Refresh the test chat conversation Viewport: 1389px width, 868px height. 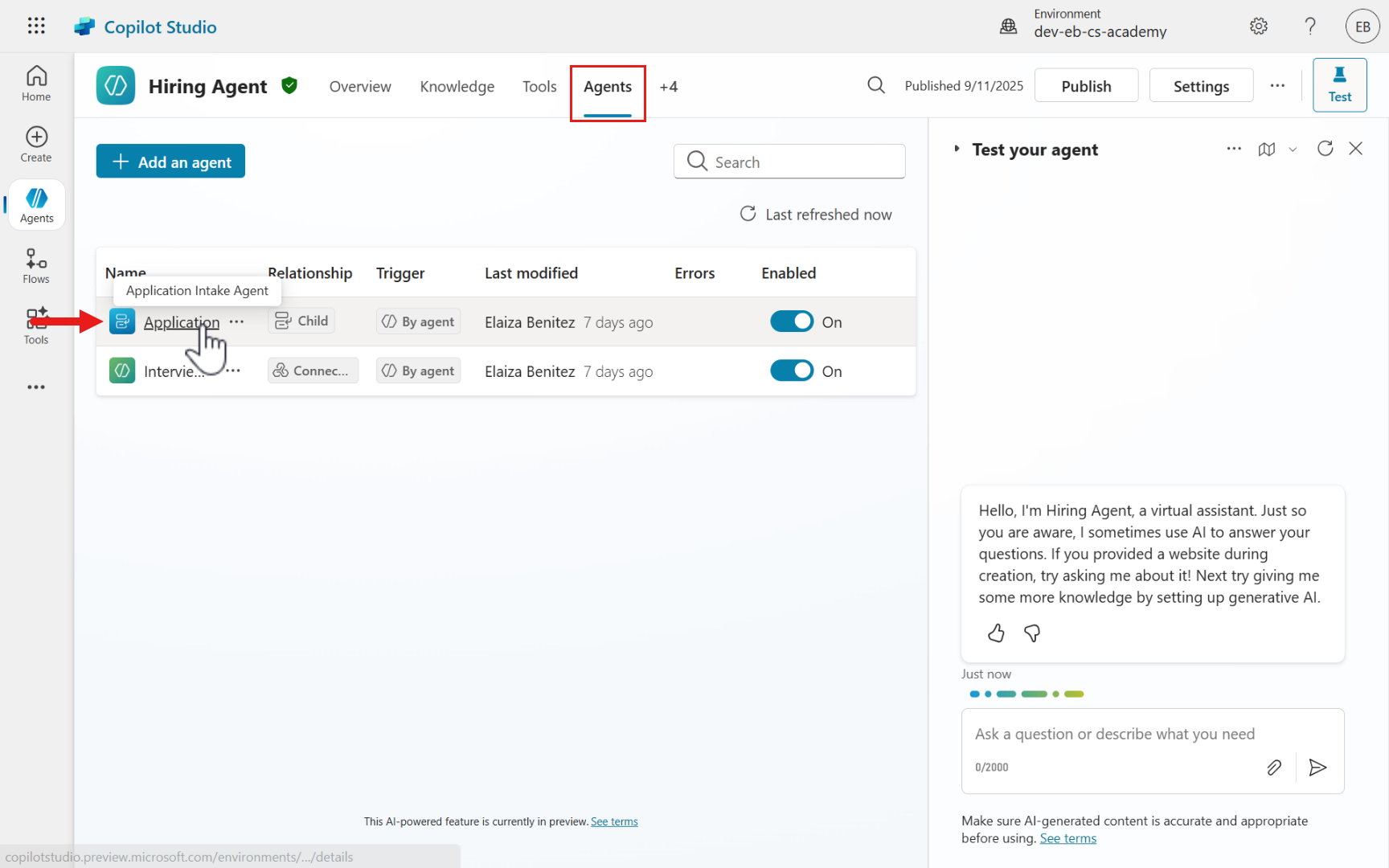(1325, 149)
